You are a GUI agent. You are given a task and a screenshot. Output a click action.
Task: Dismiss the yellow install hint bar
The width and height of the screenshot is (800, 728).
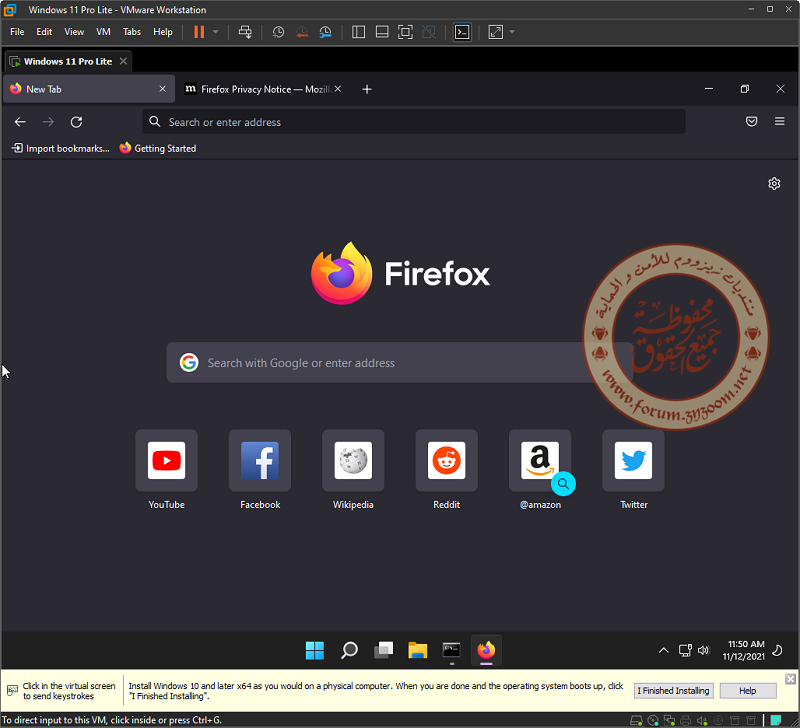pos(790,679)
